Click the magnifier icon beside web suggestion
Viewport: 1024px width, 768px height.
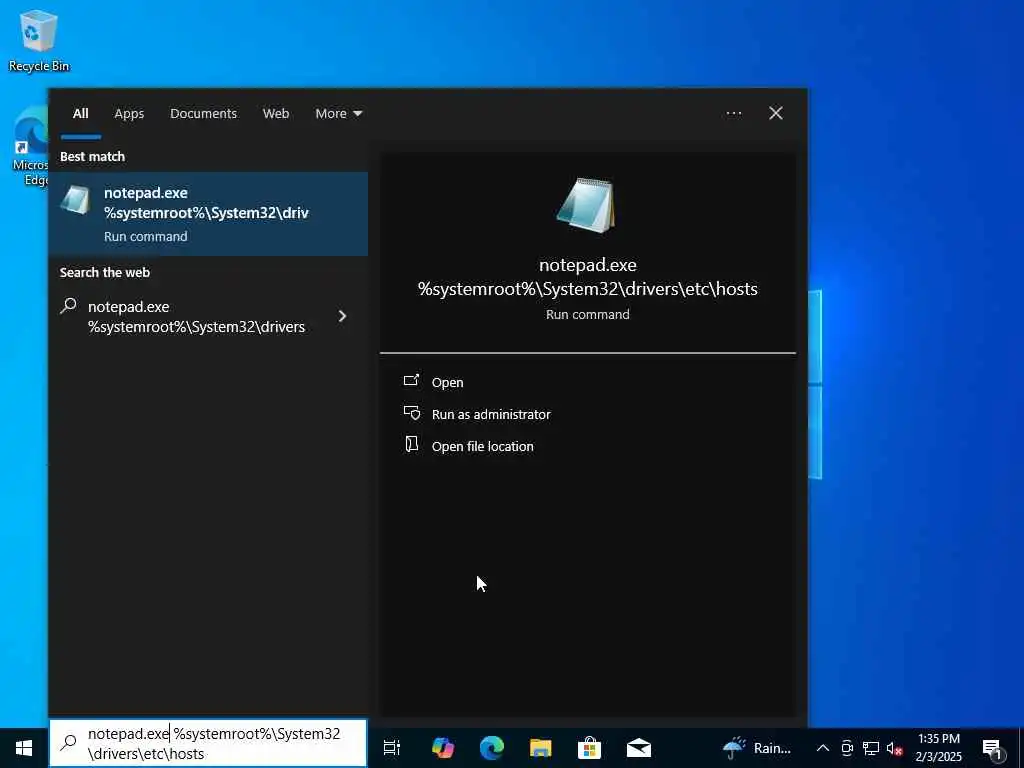coord(69,306)
